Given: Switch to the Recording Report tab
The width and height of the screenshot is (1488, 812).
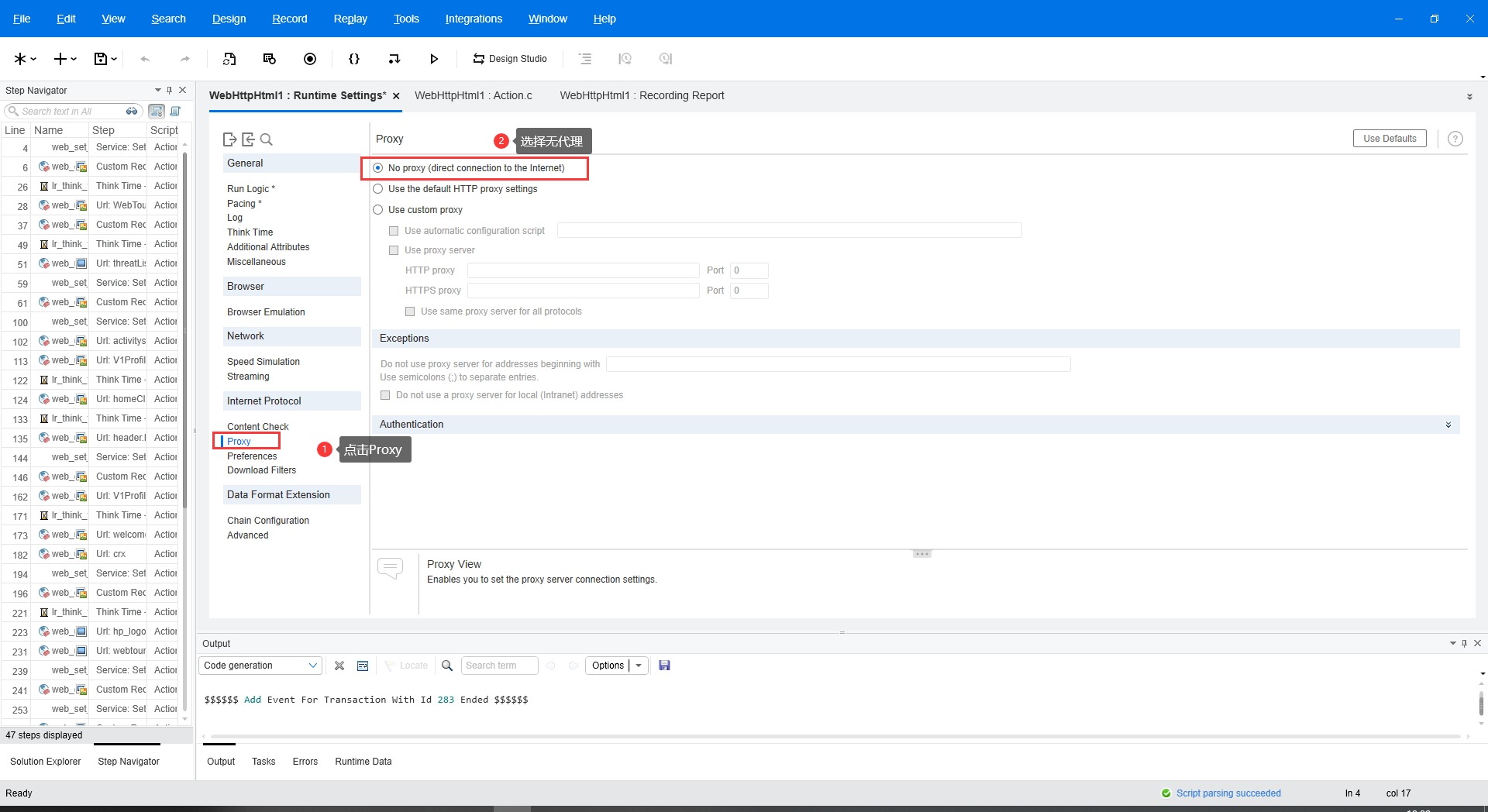Looking at the screenshot, I should point(642,96).
